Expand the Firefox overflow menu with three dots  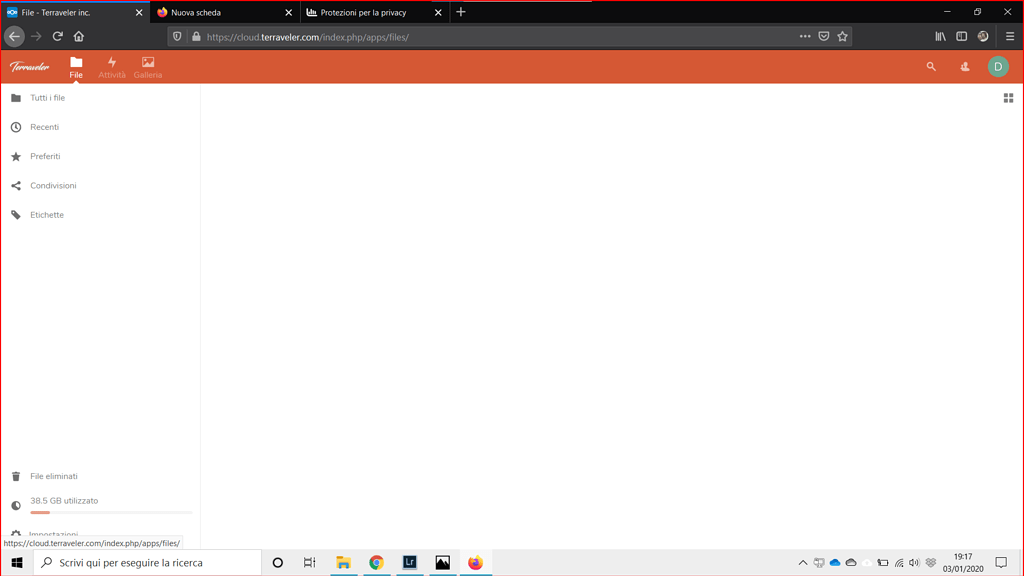[x=804, y=36]
